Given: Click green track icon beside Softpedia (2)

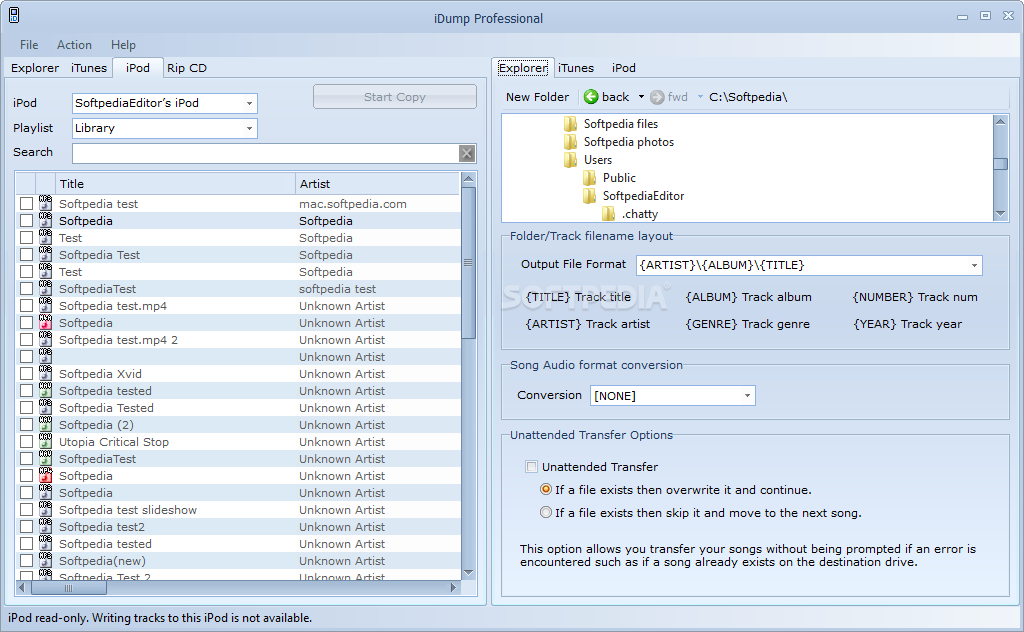Looking at the screenshot, I should pos(45,424).
